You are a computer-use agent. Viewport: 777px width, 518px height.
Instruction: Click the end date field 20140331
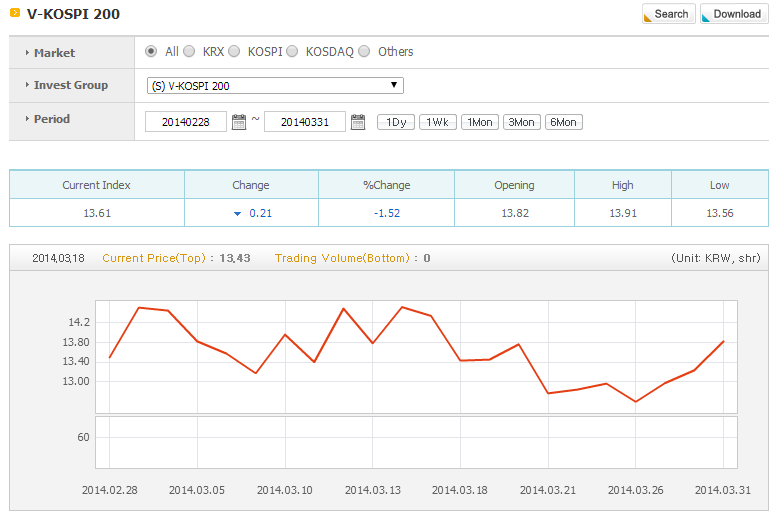pos(305,122)
